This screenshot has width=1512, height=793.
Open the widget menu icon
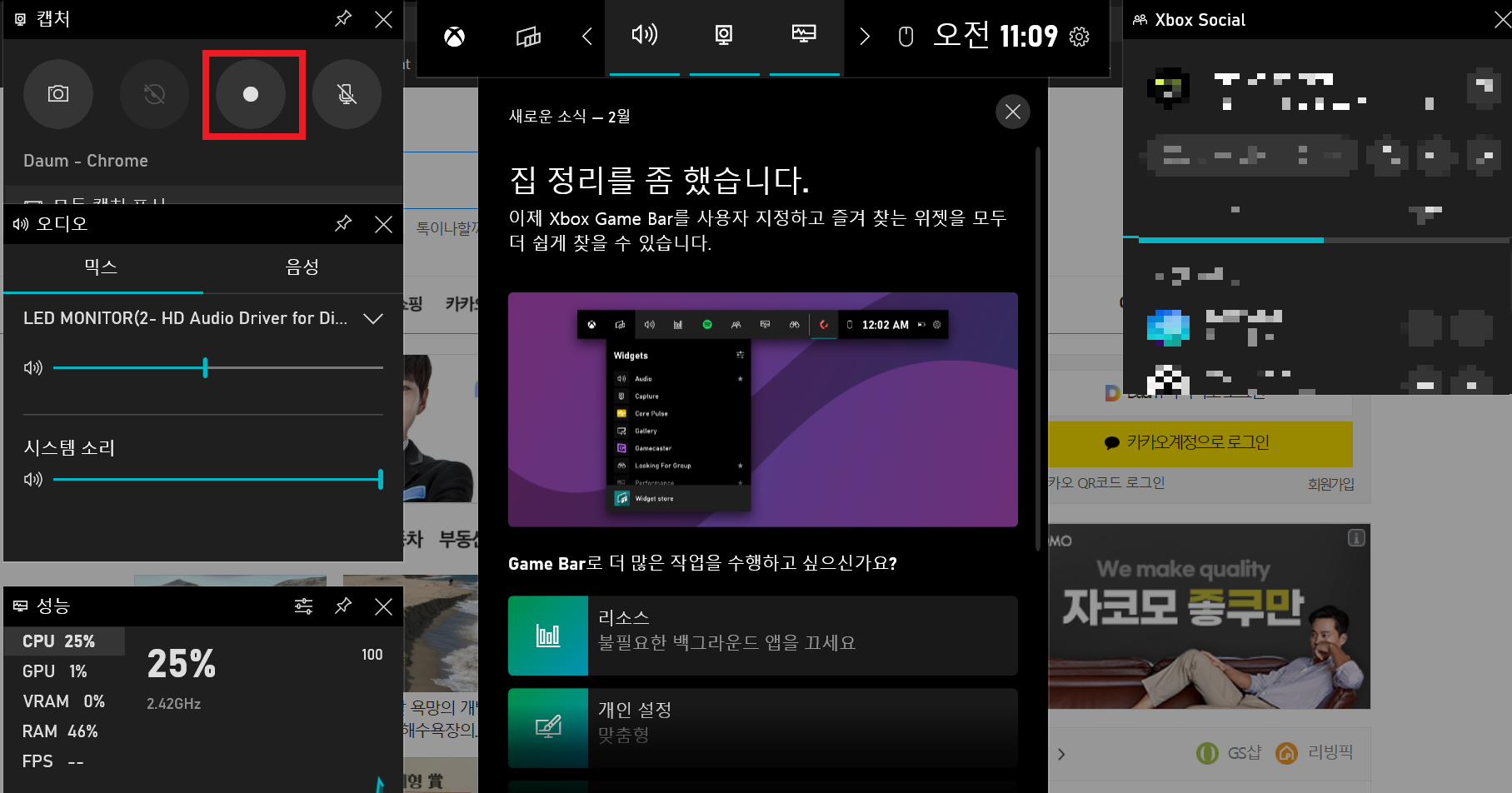click(x=528, y=37)
